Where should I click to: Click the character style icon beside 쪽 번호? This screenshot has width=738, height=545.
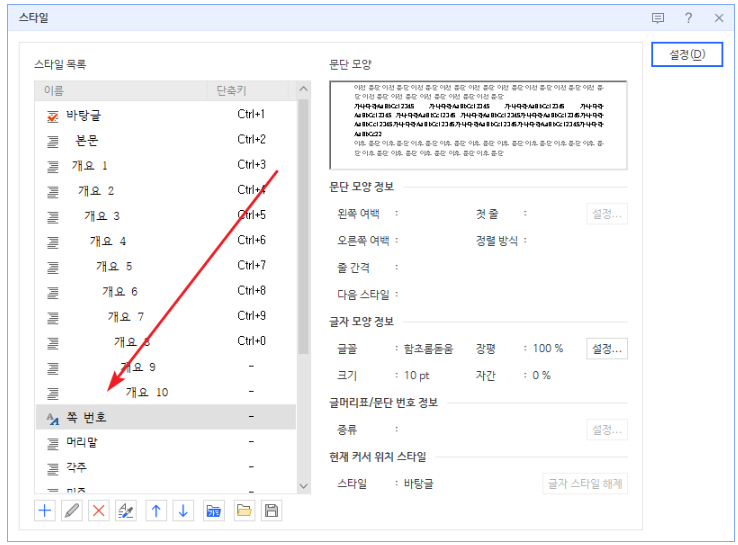[x=52, y=418]
